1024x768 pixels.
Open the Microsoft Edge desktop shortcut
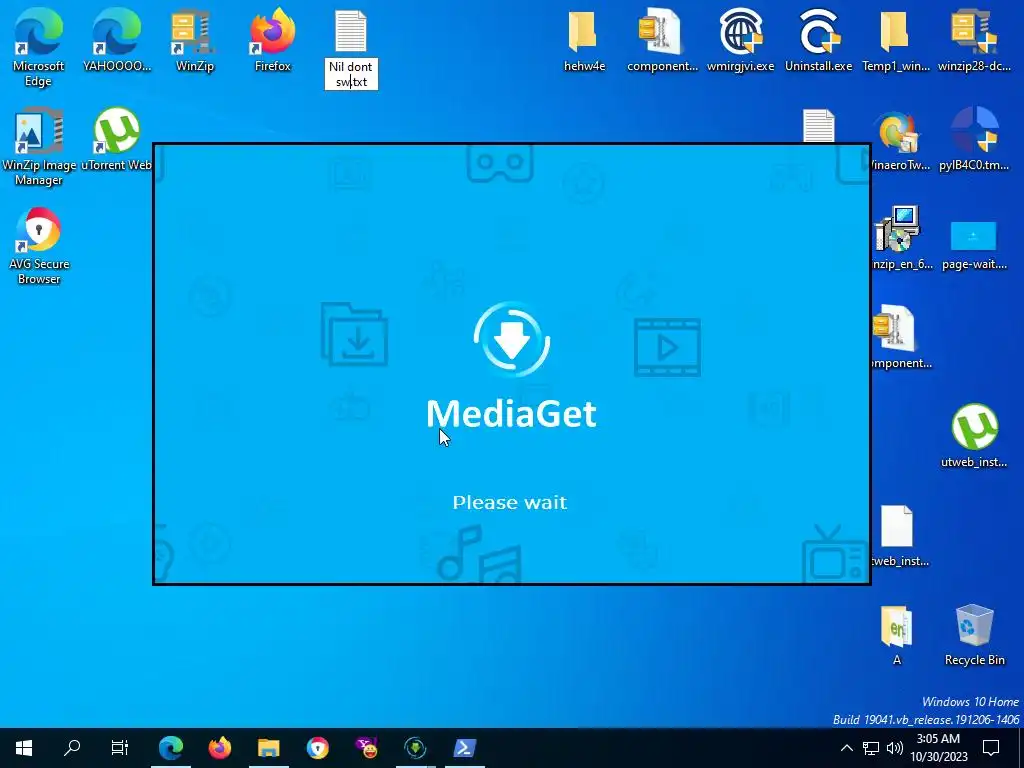pos(39,47)
